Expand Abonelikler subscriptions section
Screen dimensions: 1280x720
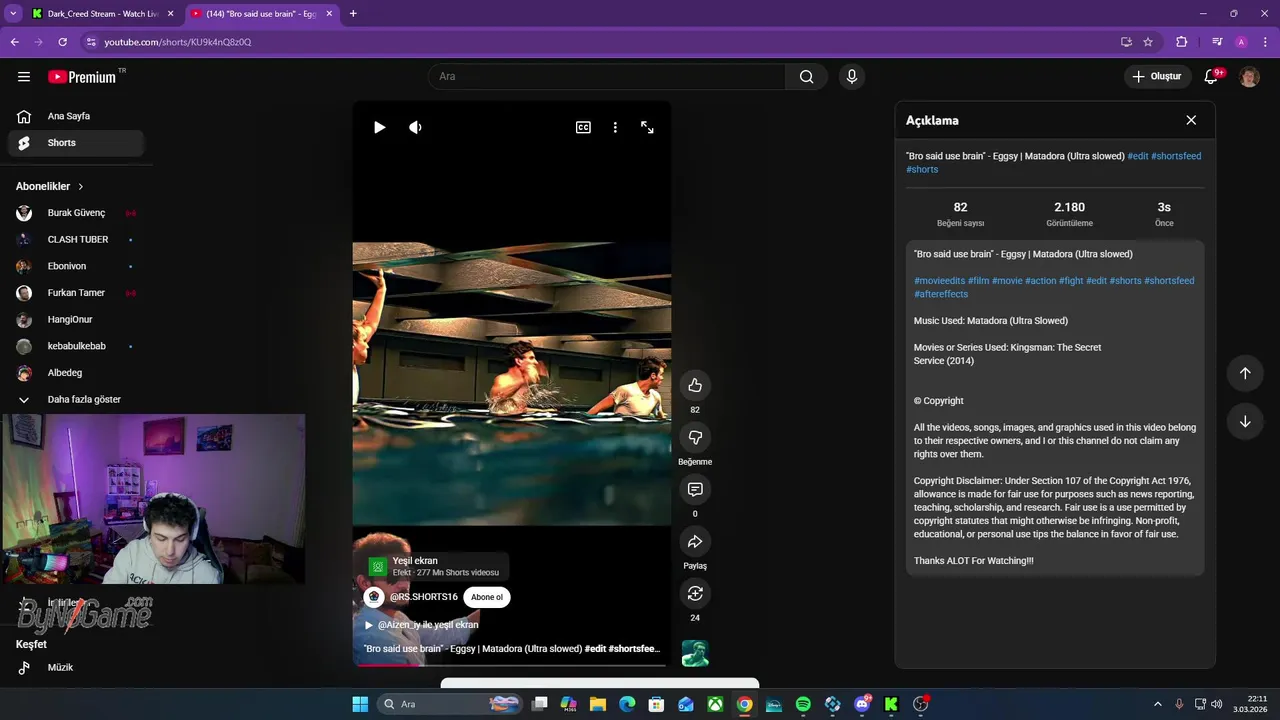[x=50, y=186]
